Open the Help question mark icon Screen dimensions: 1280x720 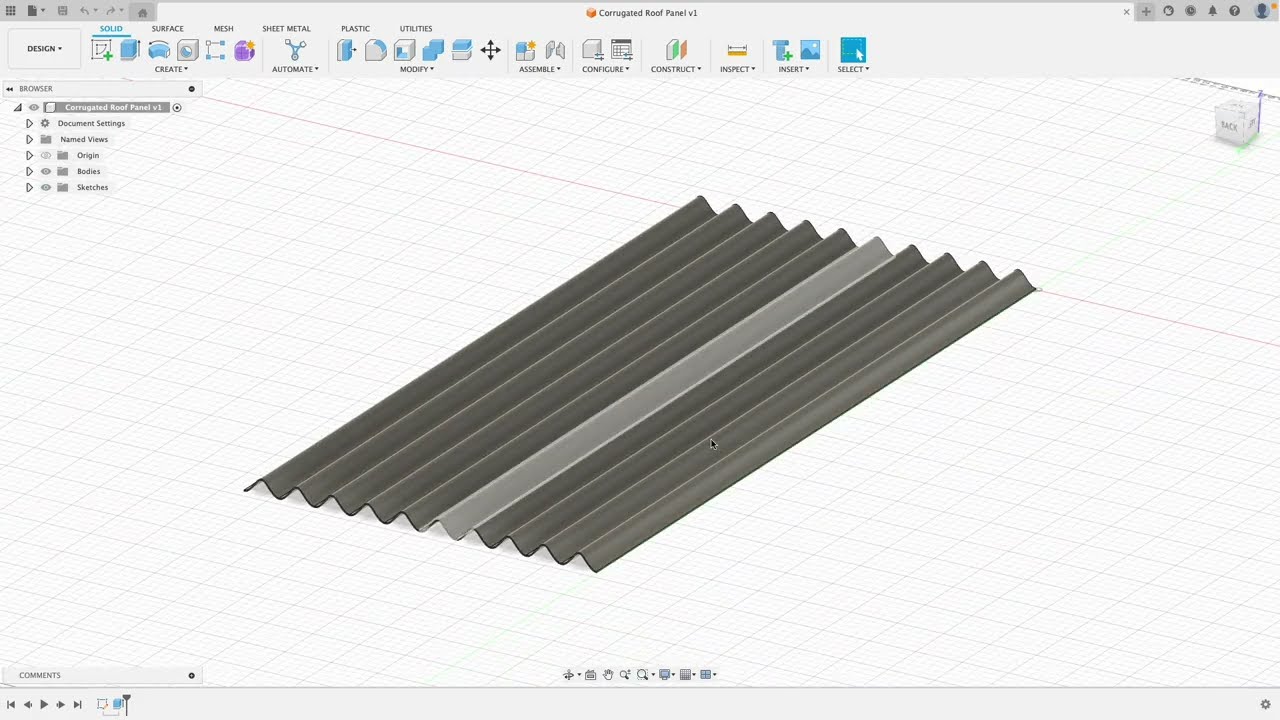tap(1234, 11)
